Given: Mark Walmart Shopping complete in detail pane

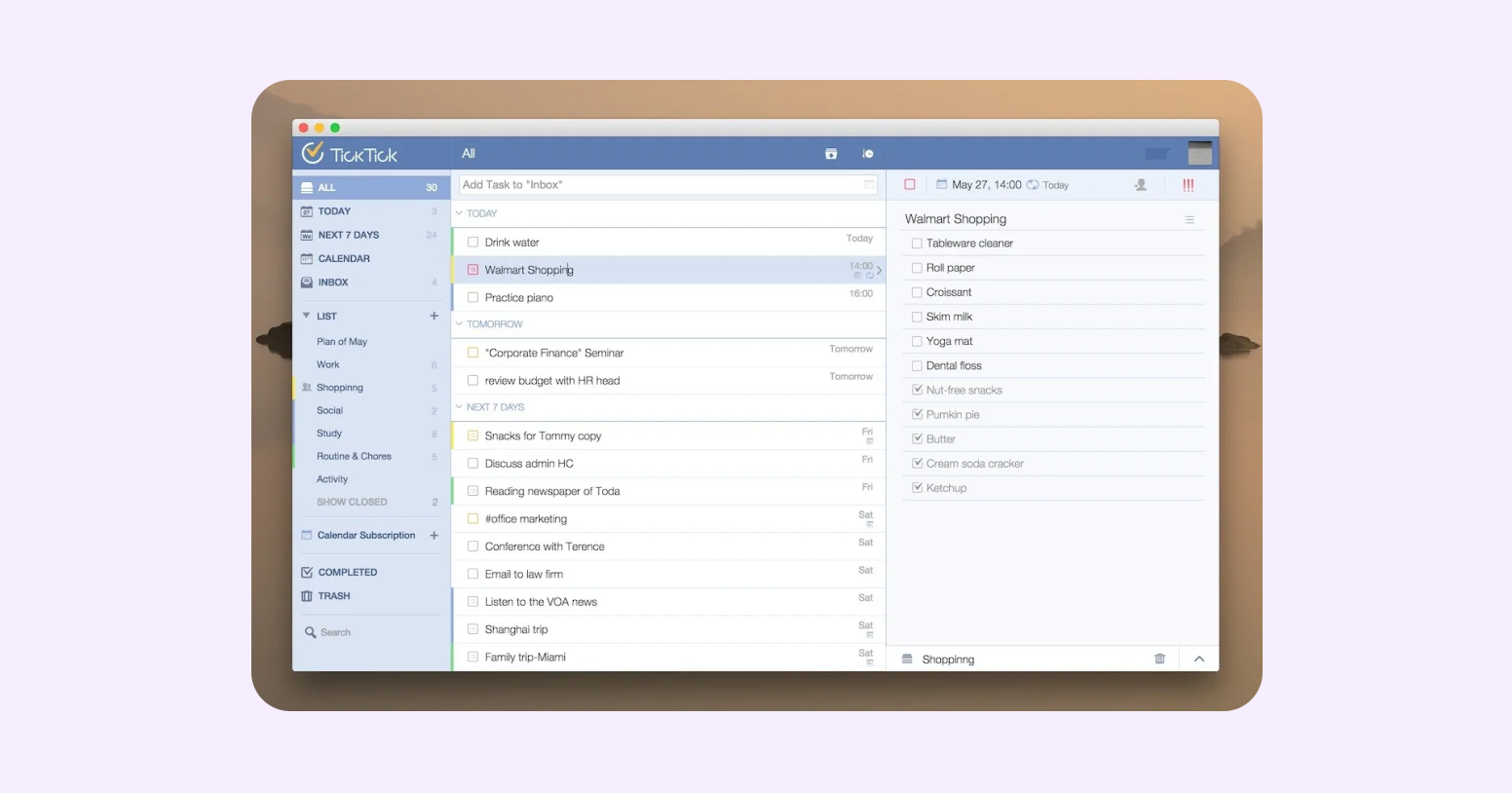Looking at the screenshot, I should click(x=910, y=184).
